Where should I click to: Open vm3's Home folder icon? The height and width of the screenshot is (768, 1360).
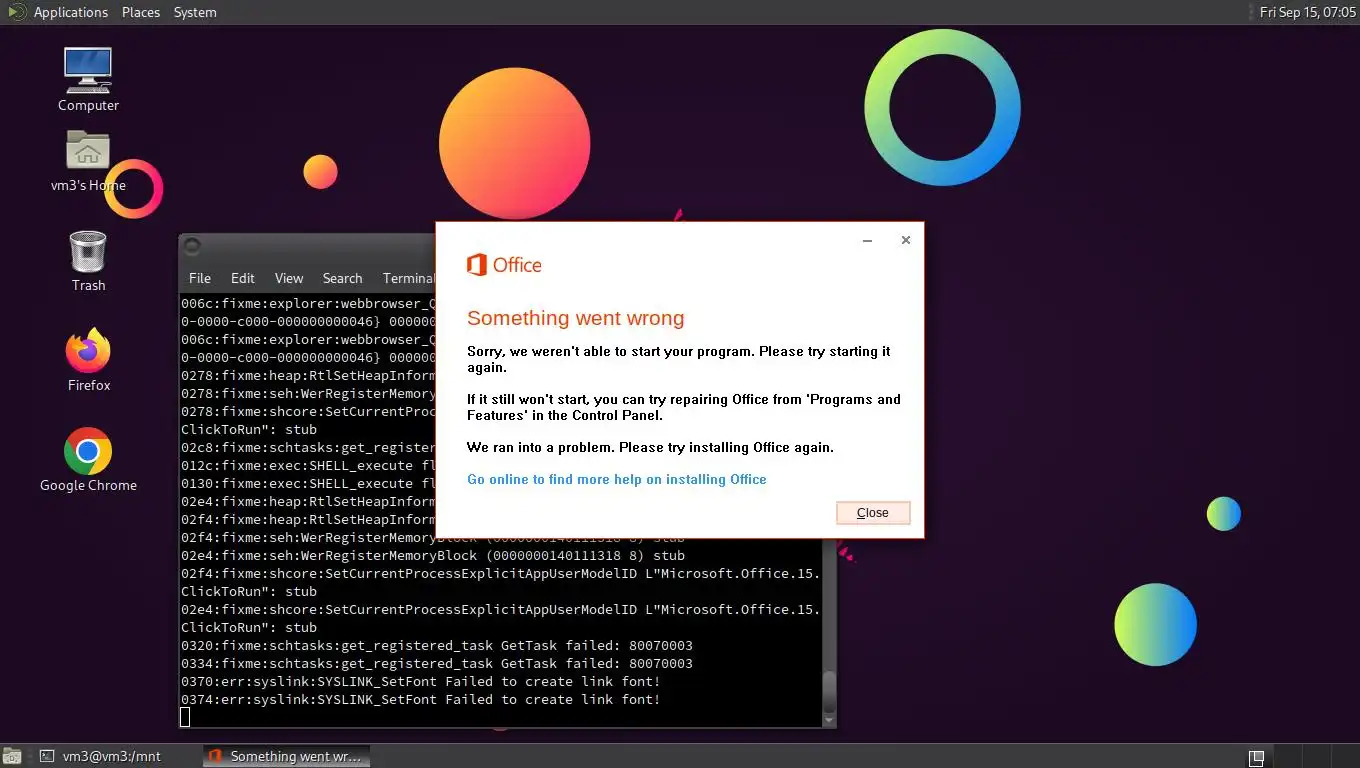click(88, 160)
